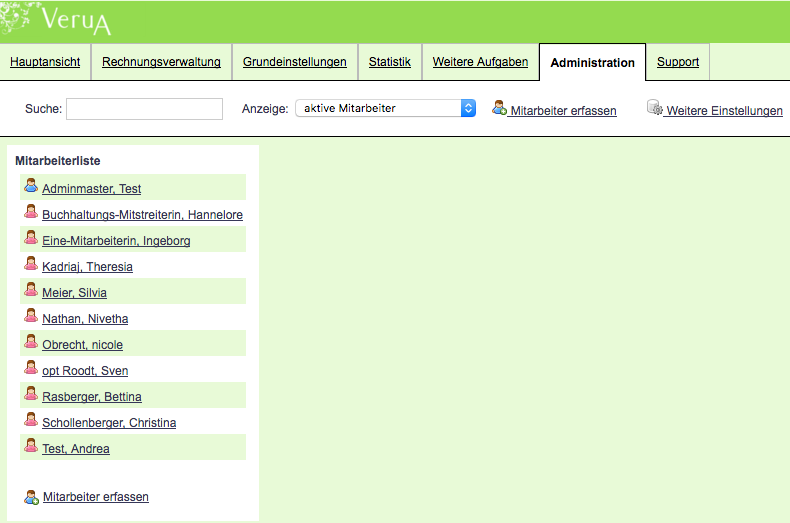Click the add-employee icon in top toolbar
This screenshot has width=790, height=523.
499,108
